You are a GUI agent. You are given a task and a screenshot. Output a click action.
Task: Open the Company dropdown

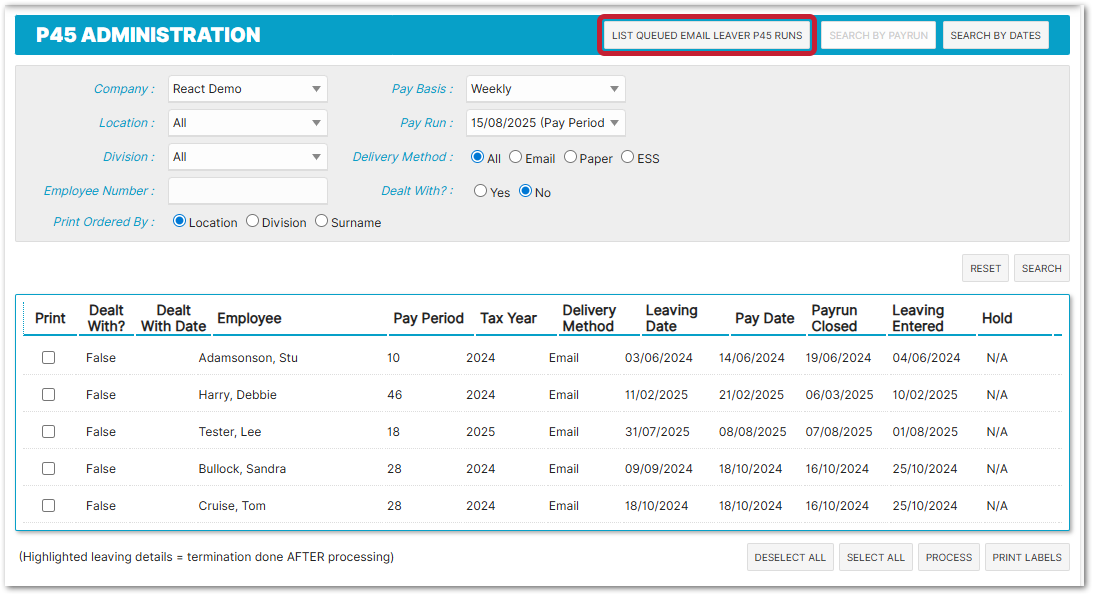tap(247, 89)
